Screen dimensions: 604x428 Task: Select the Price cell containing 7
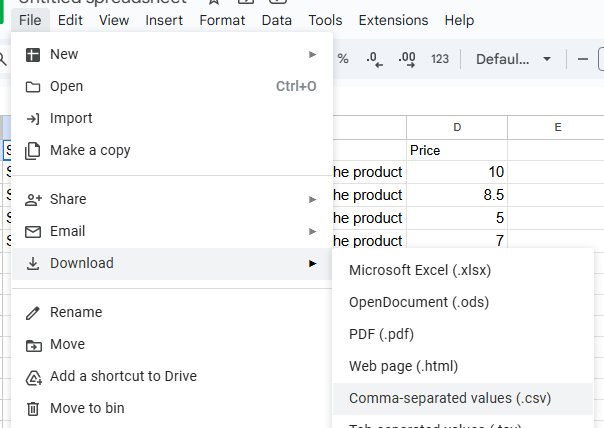point(457,240)
